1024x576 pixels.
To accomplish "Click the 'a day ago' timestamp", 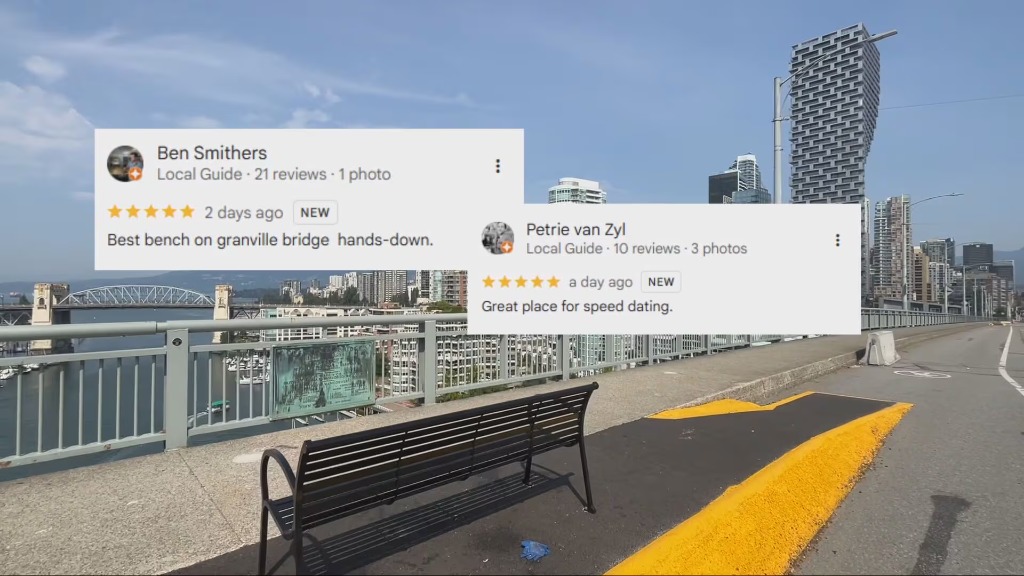I will point(601,282).
